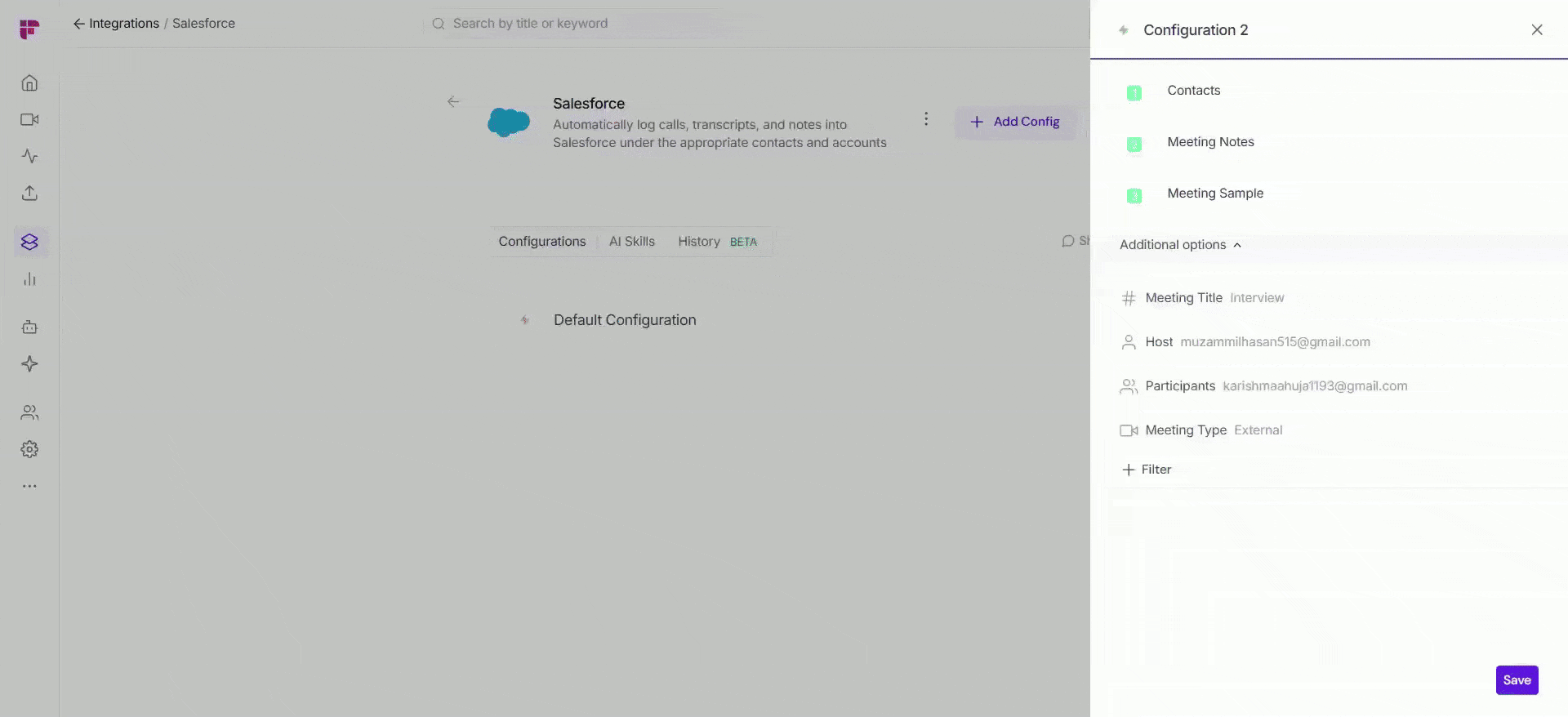Open the Home icon in sidebar

tap(29, 83)
